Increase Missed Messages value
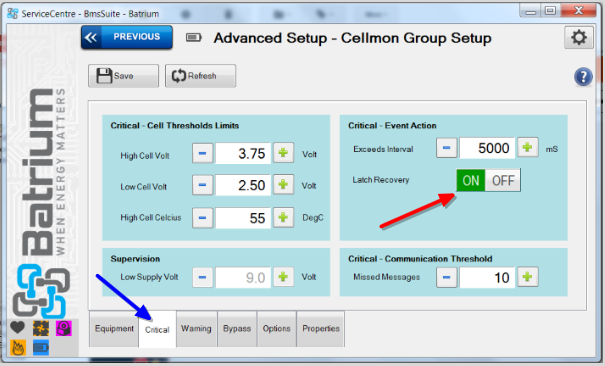The width and height of the screenshot is (605, 366). pos(527,277)
